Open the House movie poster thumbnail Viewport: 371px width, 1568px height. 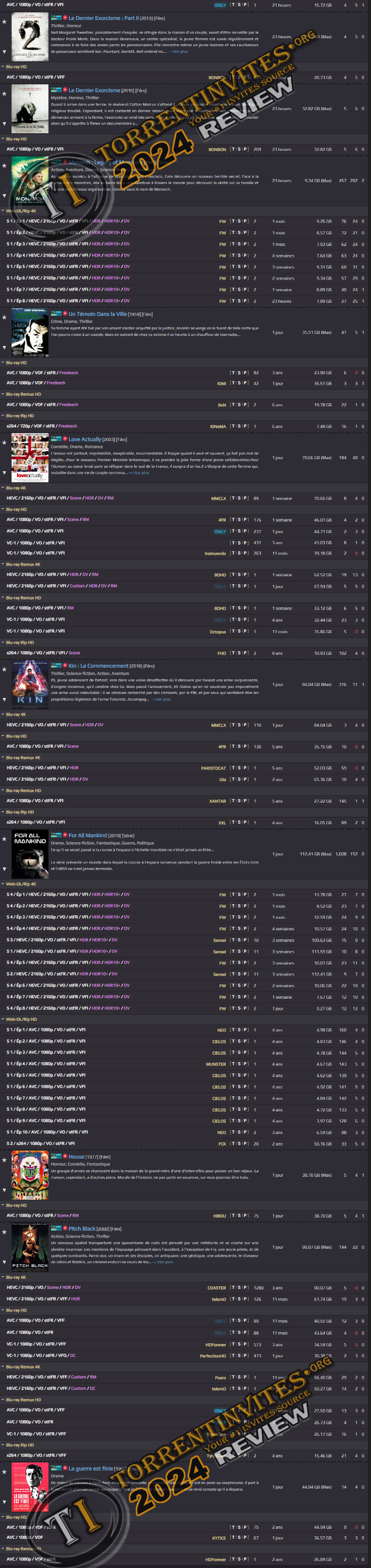point(30,1175)
